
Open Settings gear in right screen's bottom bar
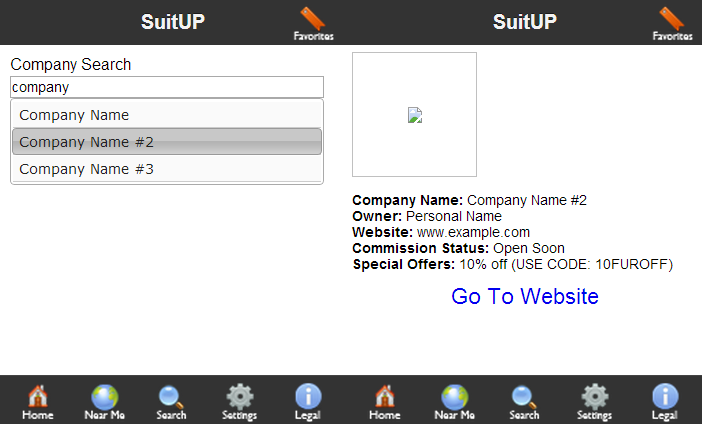[x=595, y=403]
